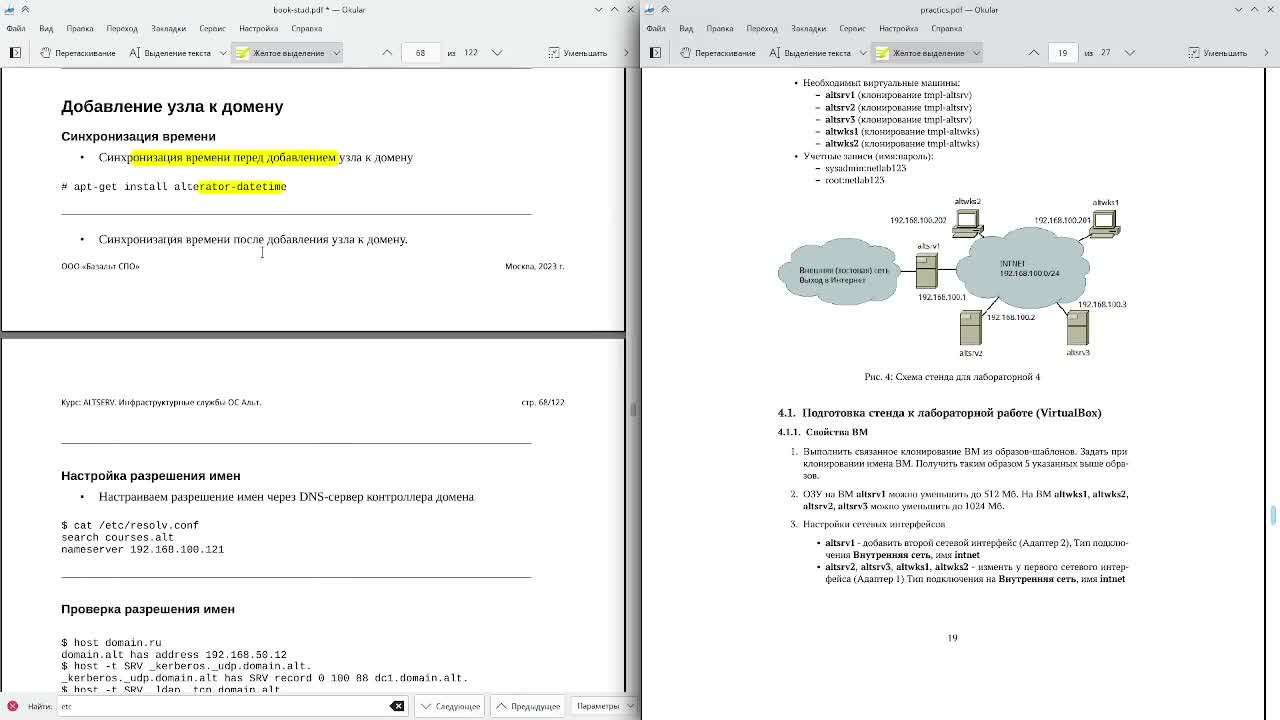
Task: Toggle Желтое выделение highlighter in practics.pdf window
Action: click(x=920, y=53)
